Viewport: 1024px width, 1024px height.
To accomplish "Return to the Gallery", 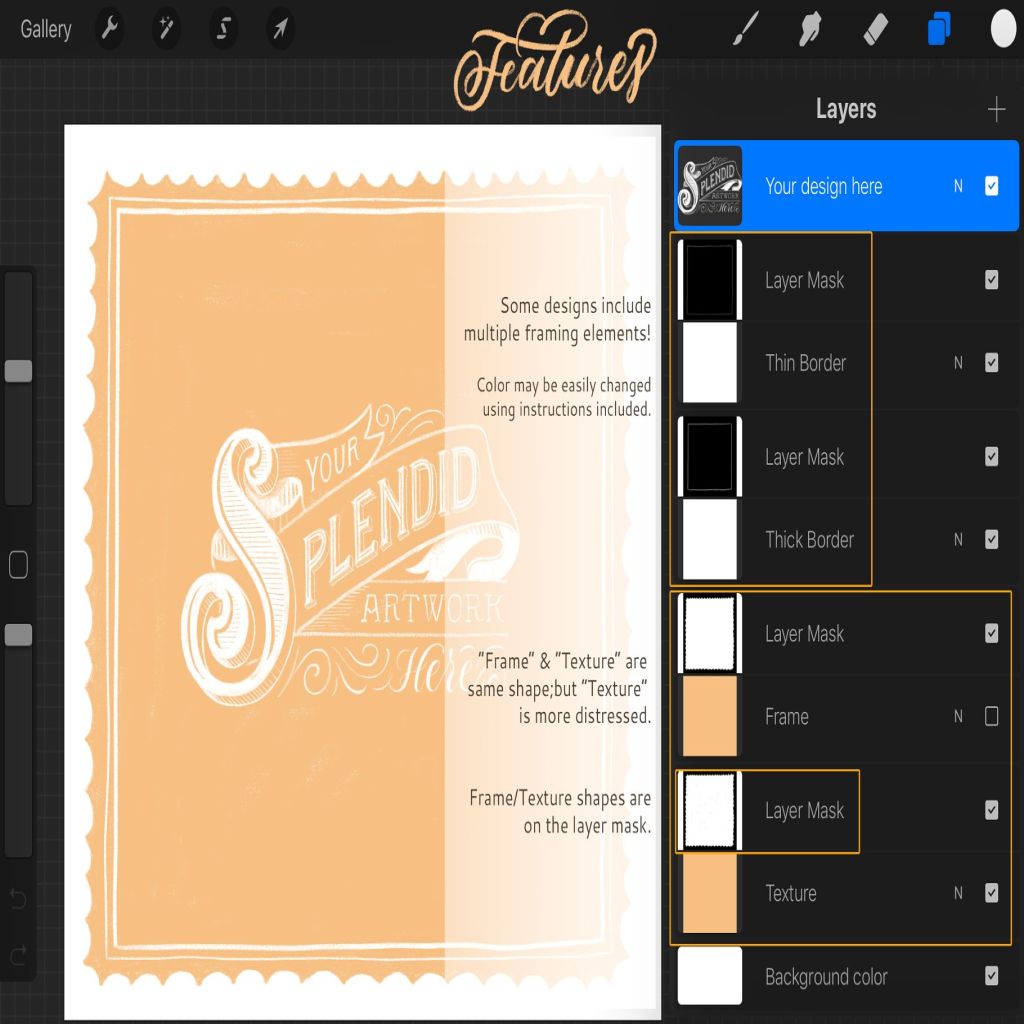I will point(46,30).
